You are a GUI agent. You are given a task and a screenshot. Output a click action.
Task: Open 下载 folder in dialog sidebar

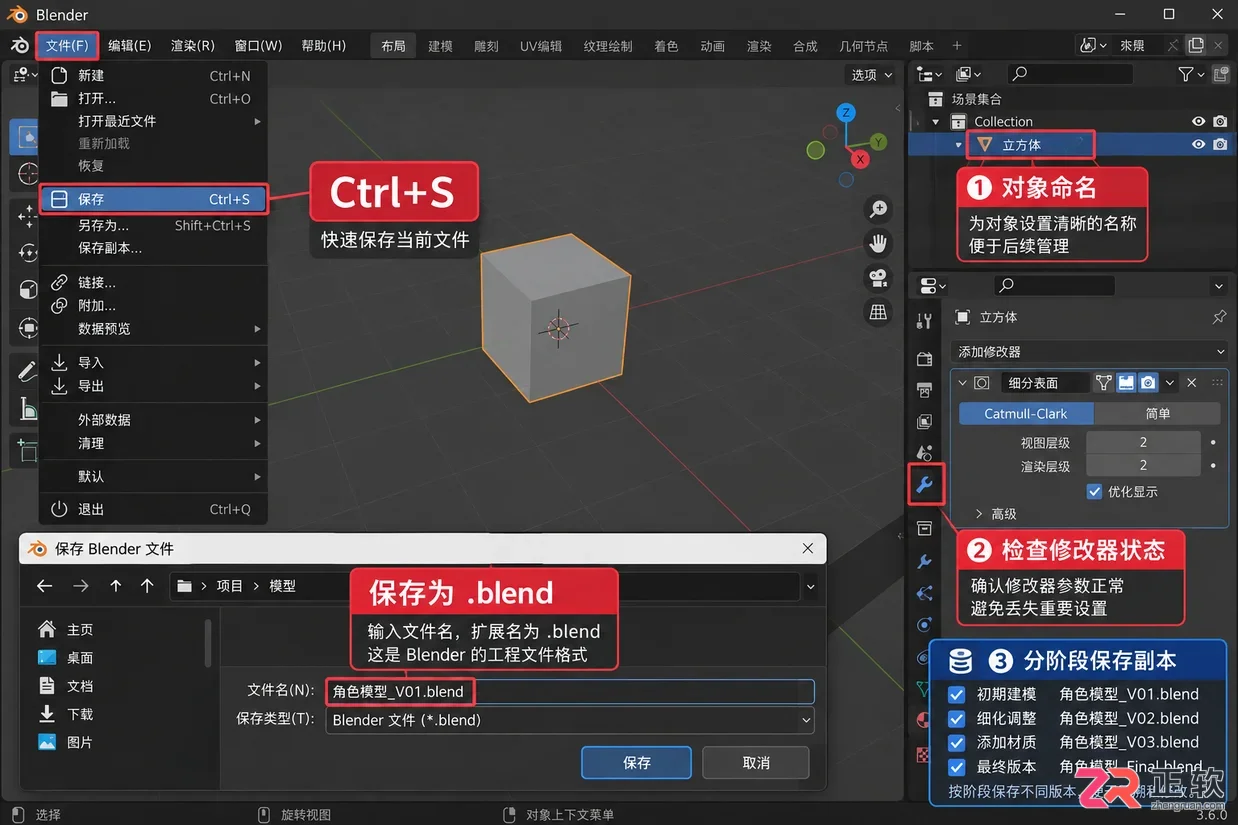67,714
